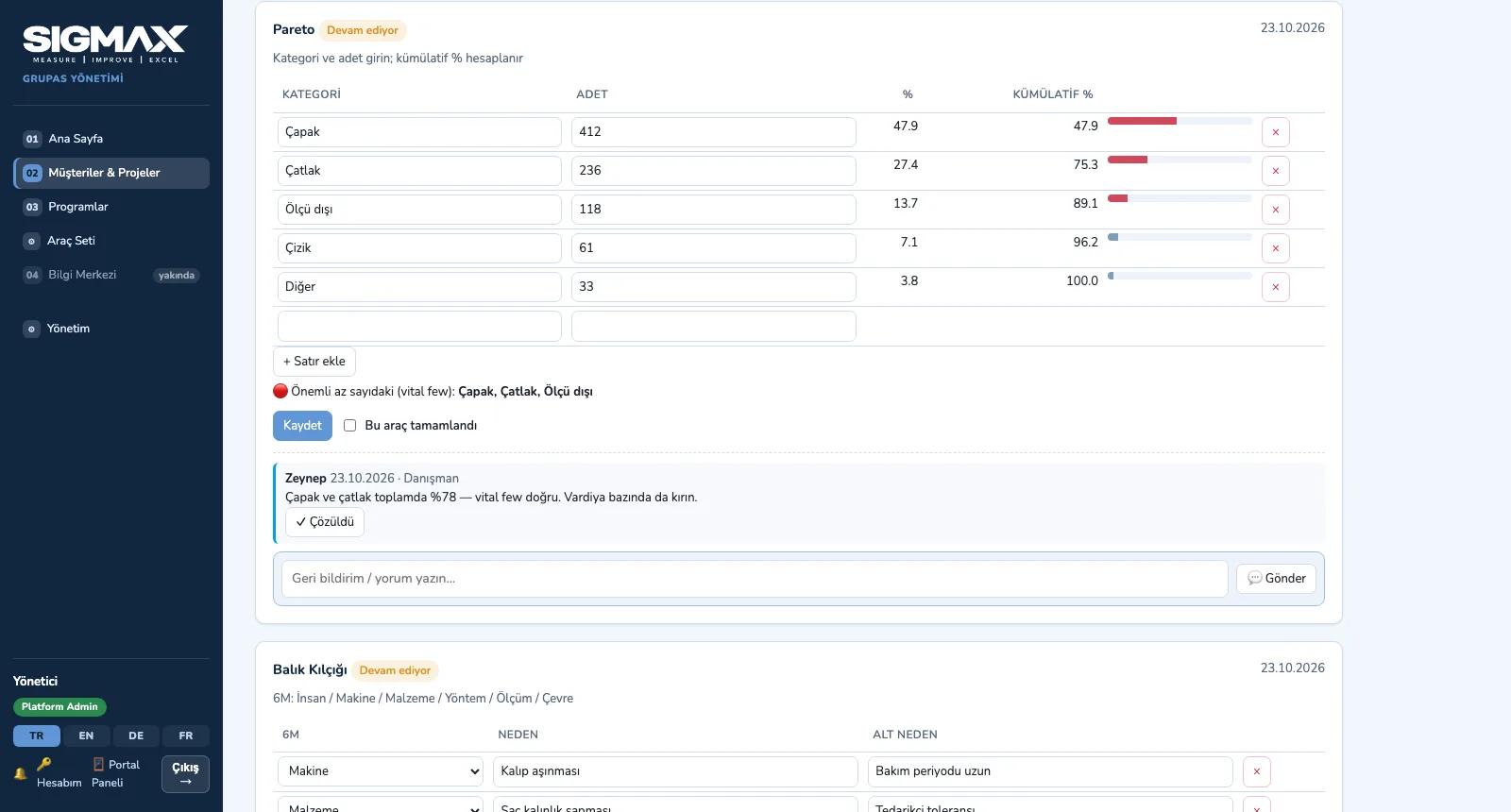Click the SIGMAX logo
Image resolution: width=1511 pixels, height=812 pixels.
tap(105, 44)
